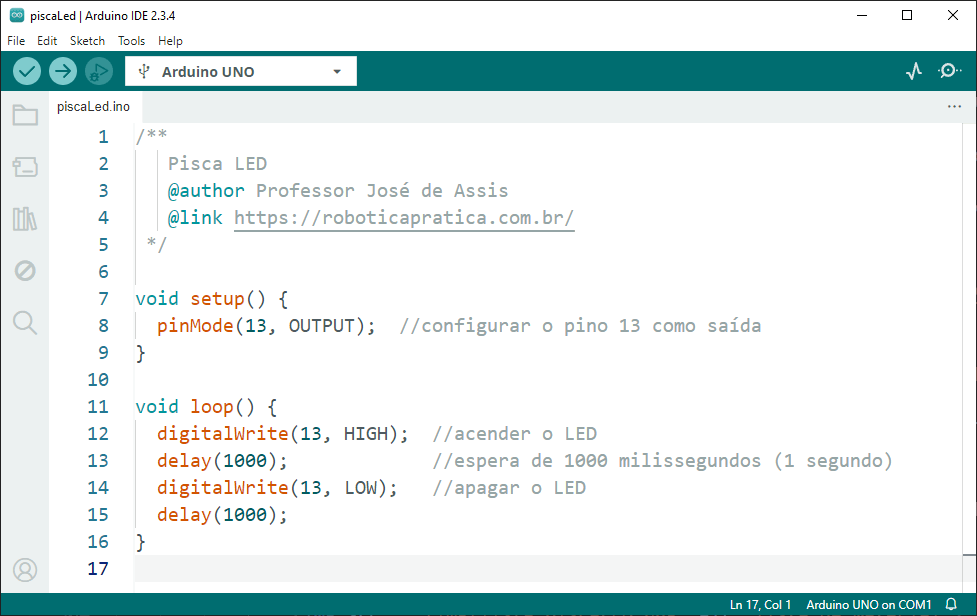Click the OUTPUT constant on line 8
The height and width of the screenshot is (616, 977).
(x=322, y=326)
